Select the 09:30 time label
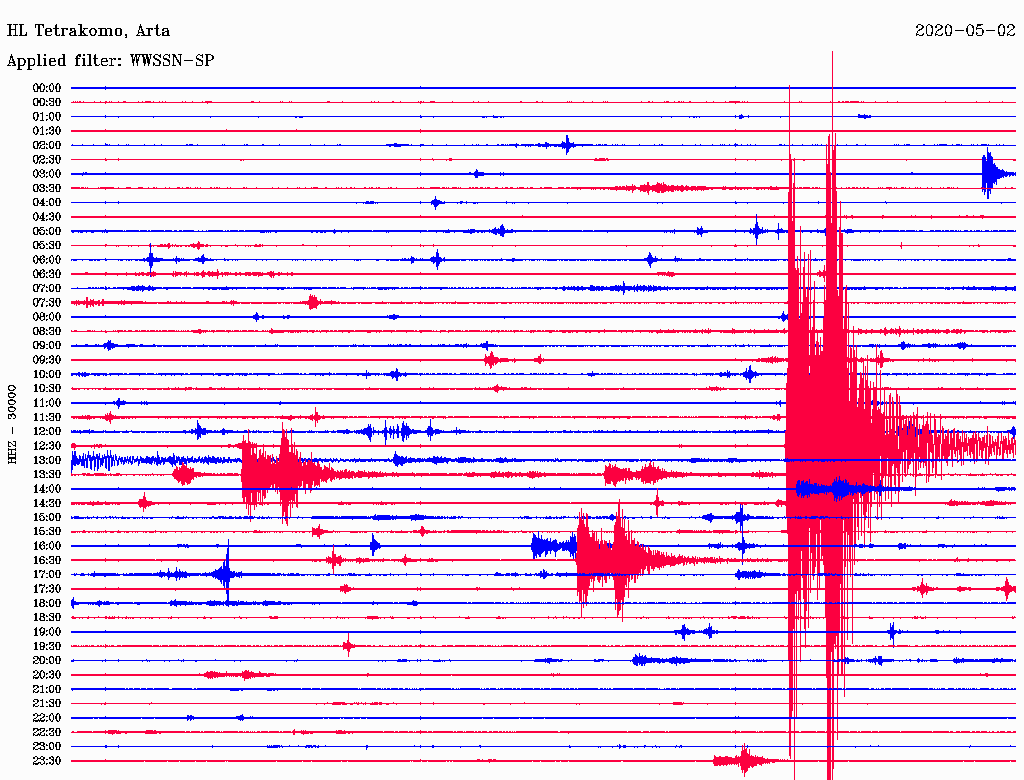The image size is (1024, 780). [x=46, y=361]
